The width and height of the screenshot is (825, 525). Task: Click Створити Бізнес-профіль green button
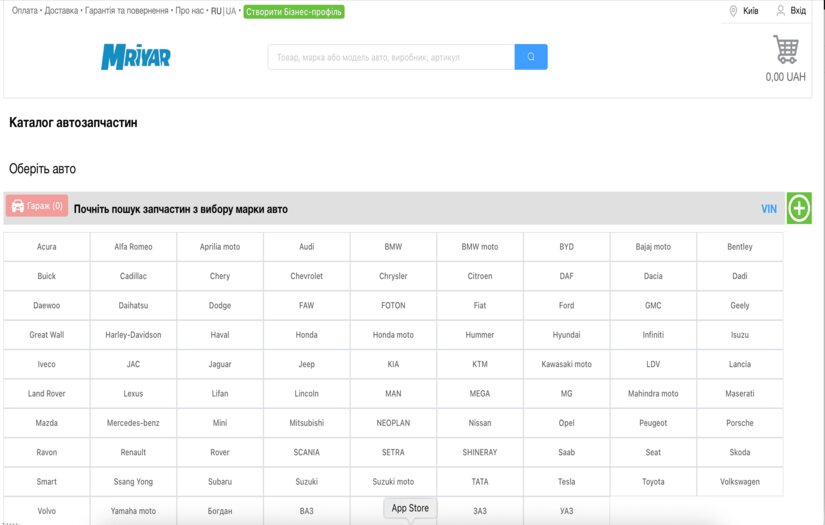click(294, 12)
